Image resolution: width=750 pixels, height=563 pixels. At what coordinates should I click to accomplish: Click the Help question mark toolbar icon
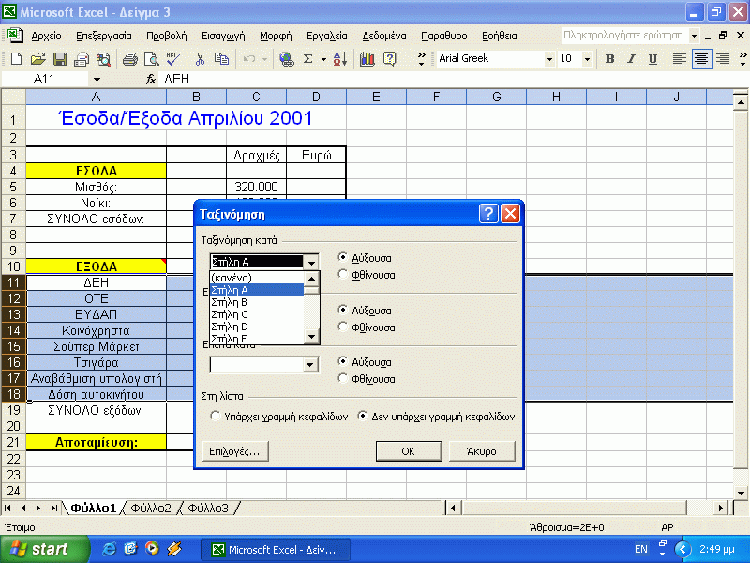click(389, 59)
